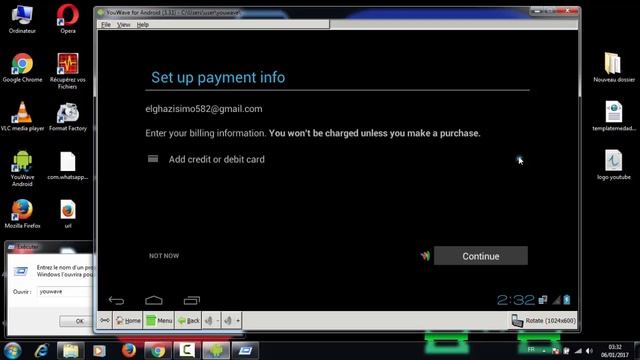This screenshot has height=360, width=640.
Task: Lower volume with the speaker minus button
Action: (212, 321)
